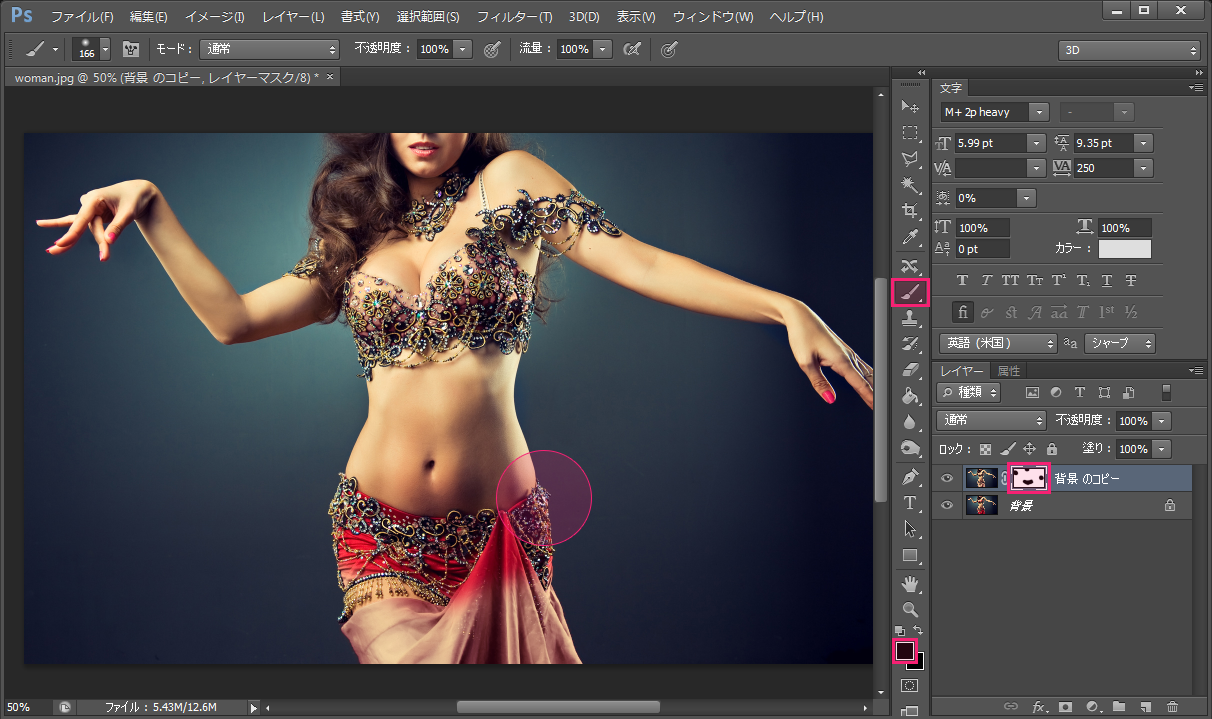Toggle the airbrush build-up icon after 流量

[631, 49]
